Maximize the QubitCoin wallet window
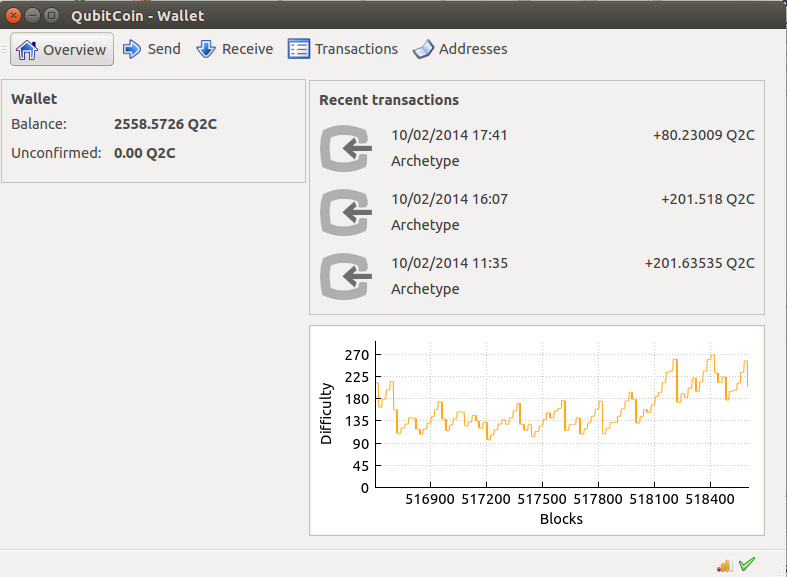This screenshot has height=577, width=787. [x=51, y=16]
